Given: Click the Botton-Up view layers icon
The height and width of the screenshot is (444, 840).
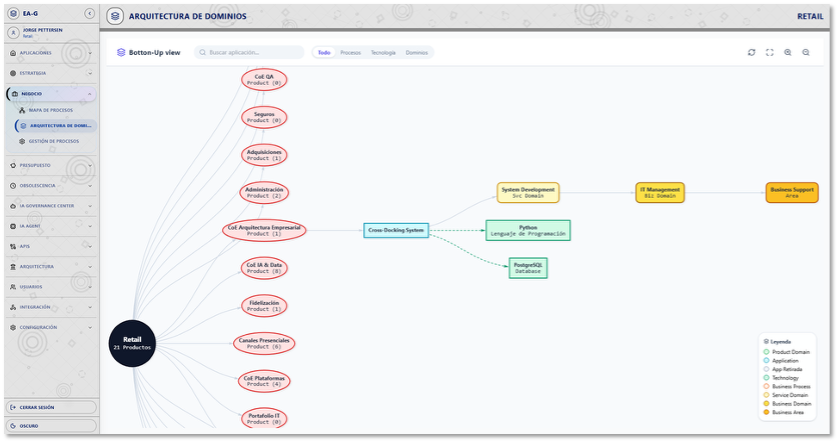Looking at the screenshot, I should [121, 52].
